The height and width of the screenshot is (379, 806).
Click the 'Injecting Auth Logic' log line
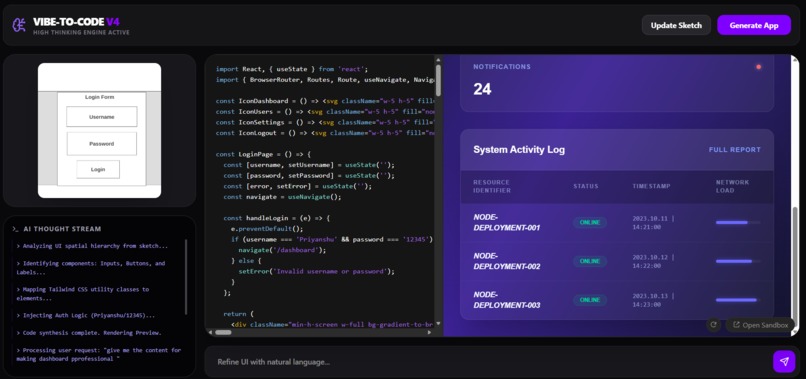click(85, 315)
